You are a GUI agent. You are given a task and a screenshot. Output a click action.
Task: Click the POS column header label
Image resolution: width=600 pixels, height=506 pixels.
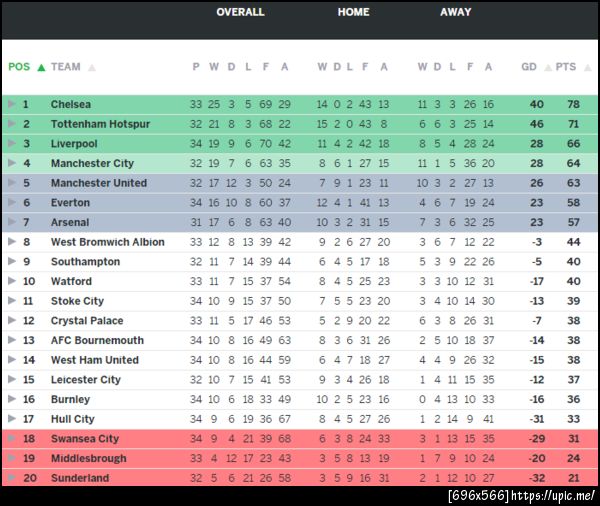(x=19, y=68)
